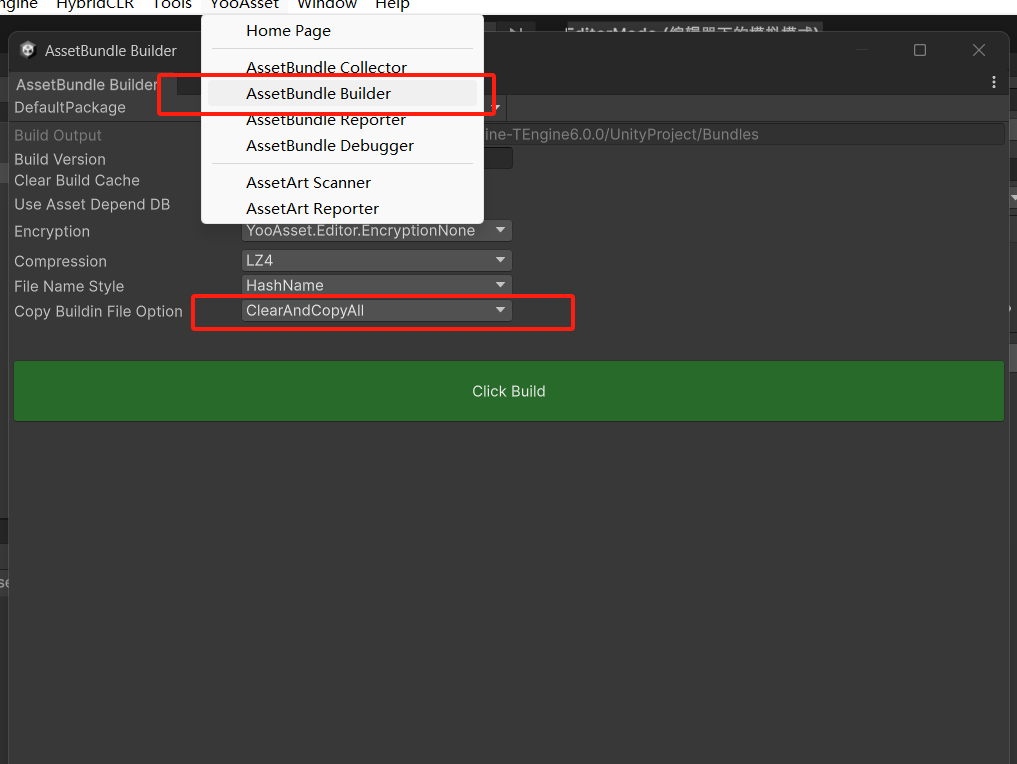This screenshot has height=764, width=1017.
Task: Maximize the AssetBundle Builder window
Action: pos(920,50)
